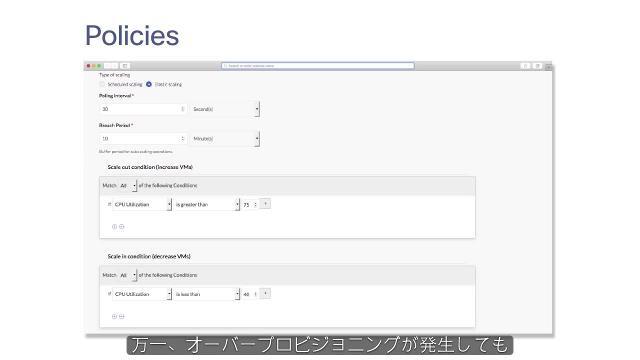
Task: Add a condition under Scale in using plus icon
Action: [x=114, y=316]
